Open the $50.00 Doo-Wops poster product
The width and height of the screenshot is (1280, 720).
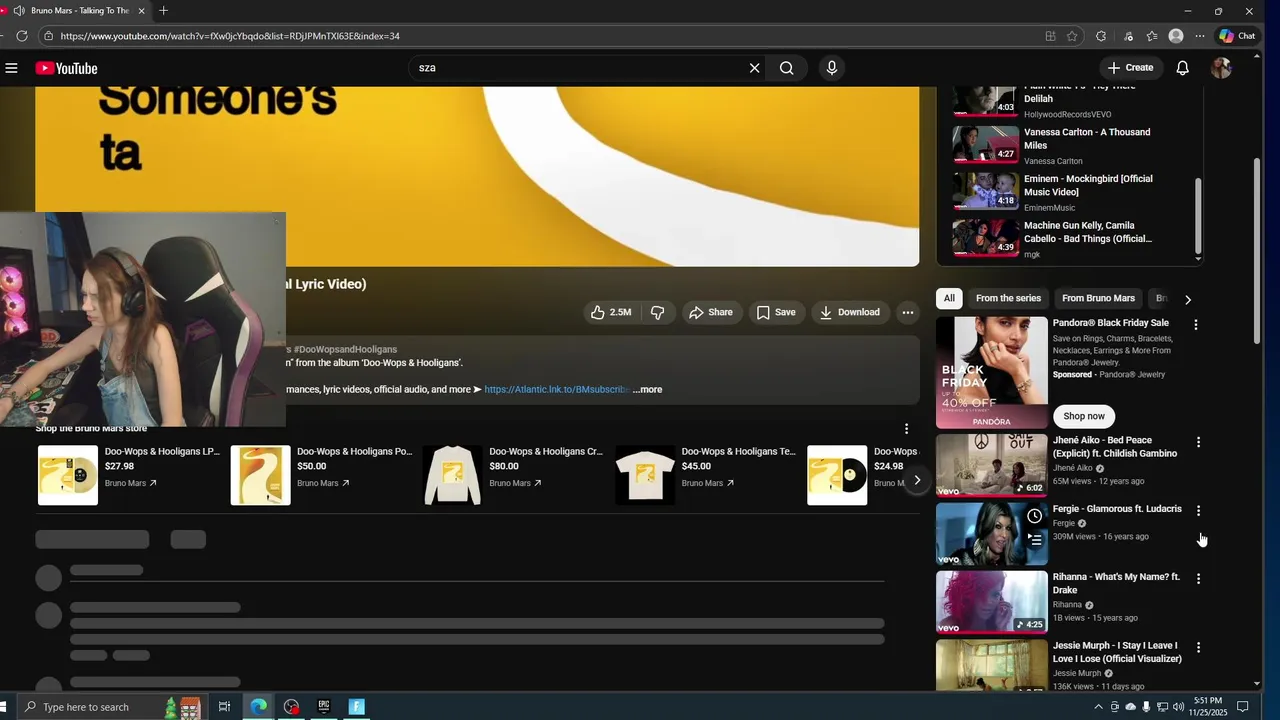tap(322, 475)
